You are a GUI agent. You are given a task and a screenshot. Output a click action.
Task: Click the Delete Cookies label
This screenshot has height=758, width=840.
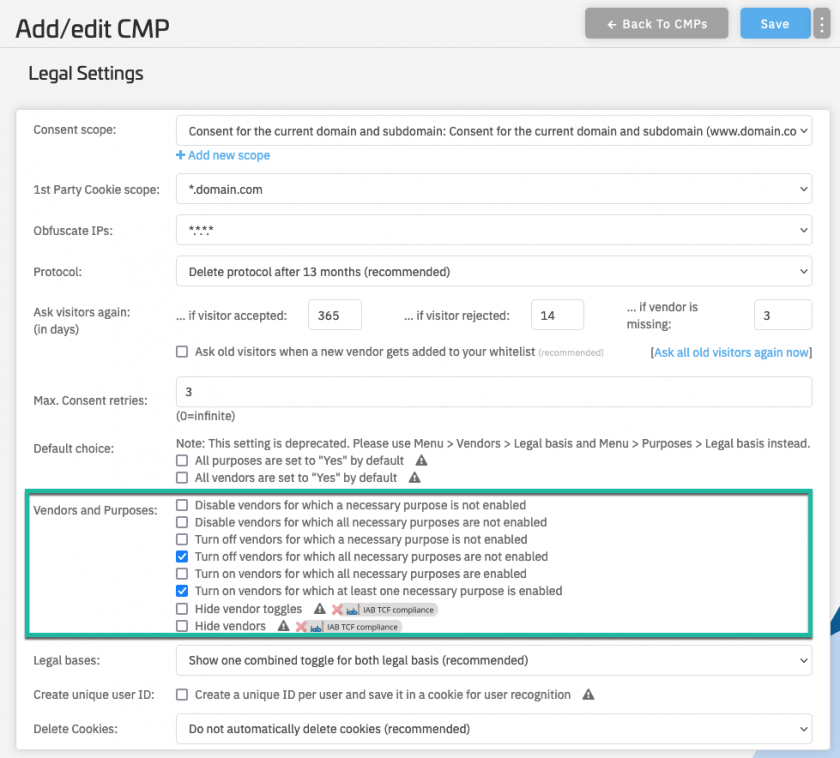pyautogui.click(x=76, y=729)
